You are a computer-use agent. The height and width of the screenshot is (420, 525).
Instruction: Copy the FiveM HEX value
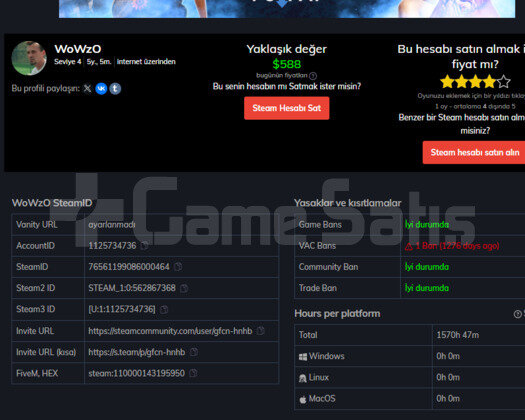(x=193, y=373)
